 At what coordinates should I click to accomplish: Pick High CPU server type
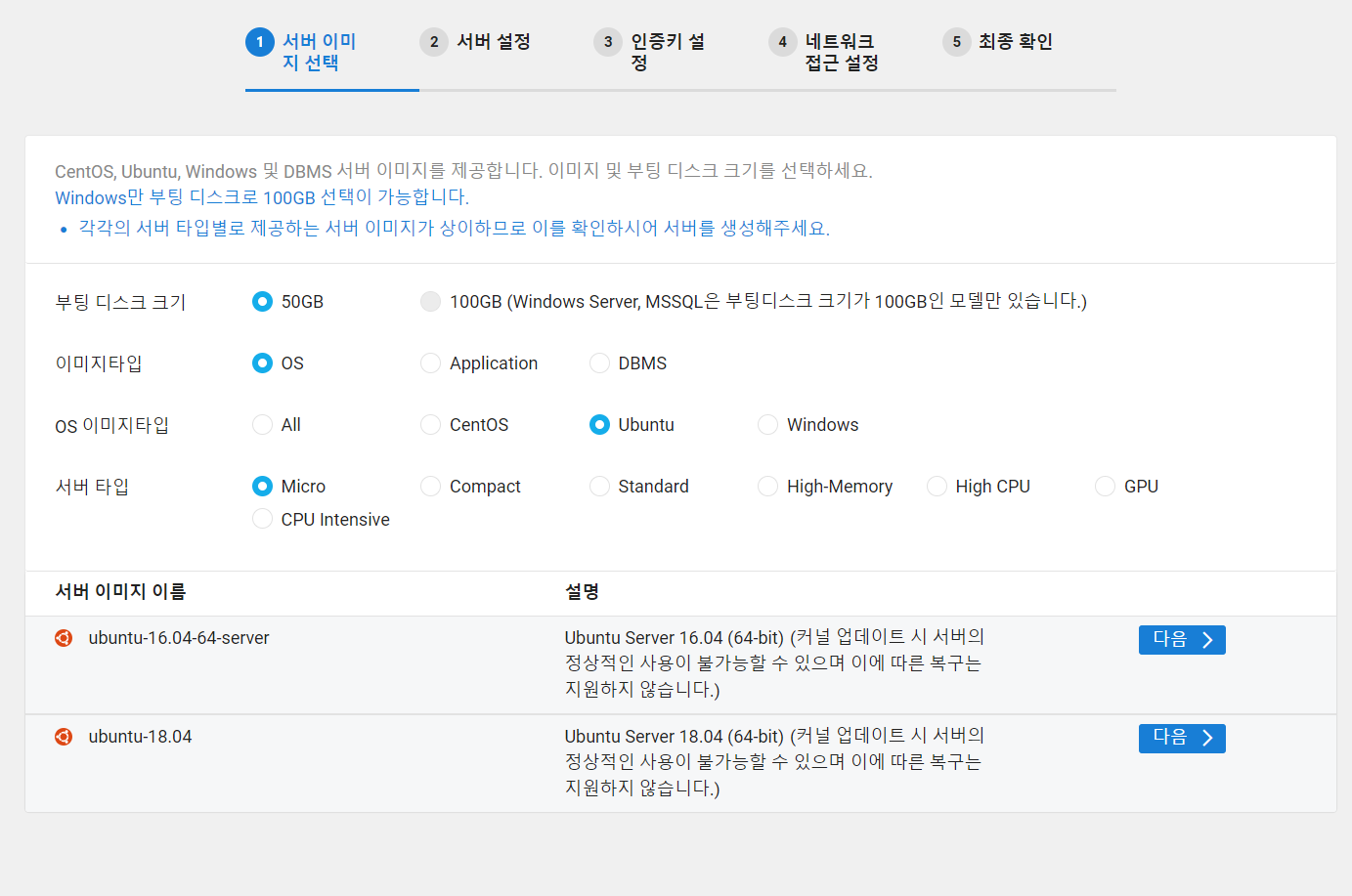937,486
